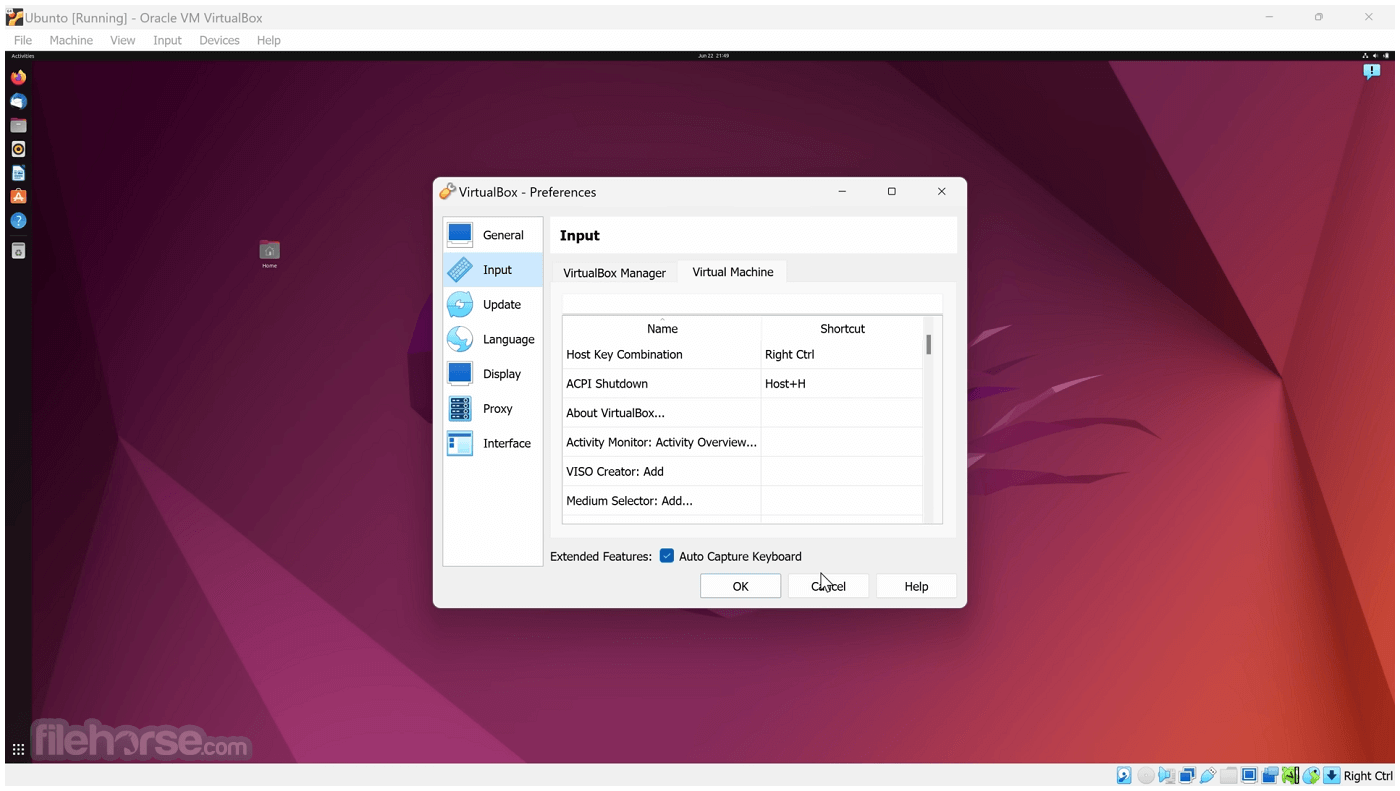Open the Display preferences section
This screenshot has width=1400, height=791.
click(493, 374)
